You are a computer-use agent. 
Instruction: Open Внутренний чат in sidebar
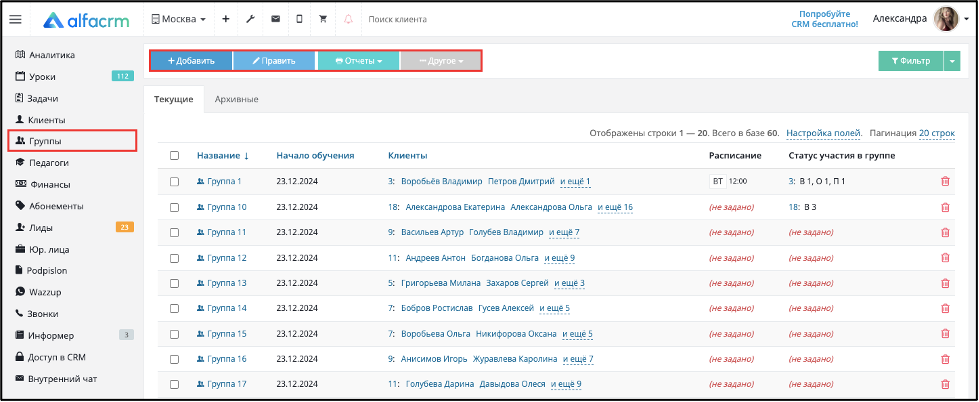(x=56, y=379)
